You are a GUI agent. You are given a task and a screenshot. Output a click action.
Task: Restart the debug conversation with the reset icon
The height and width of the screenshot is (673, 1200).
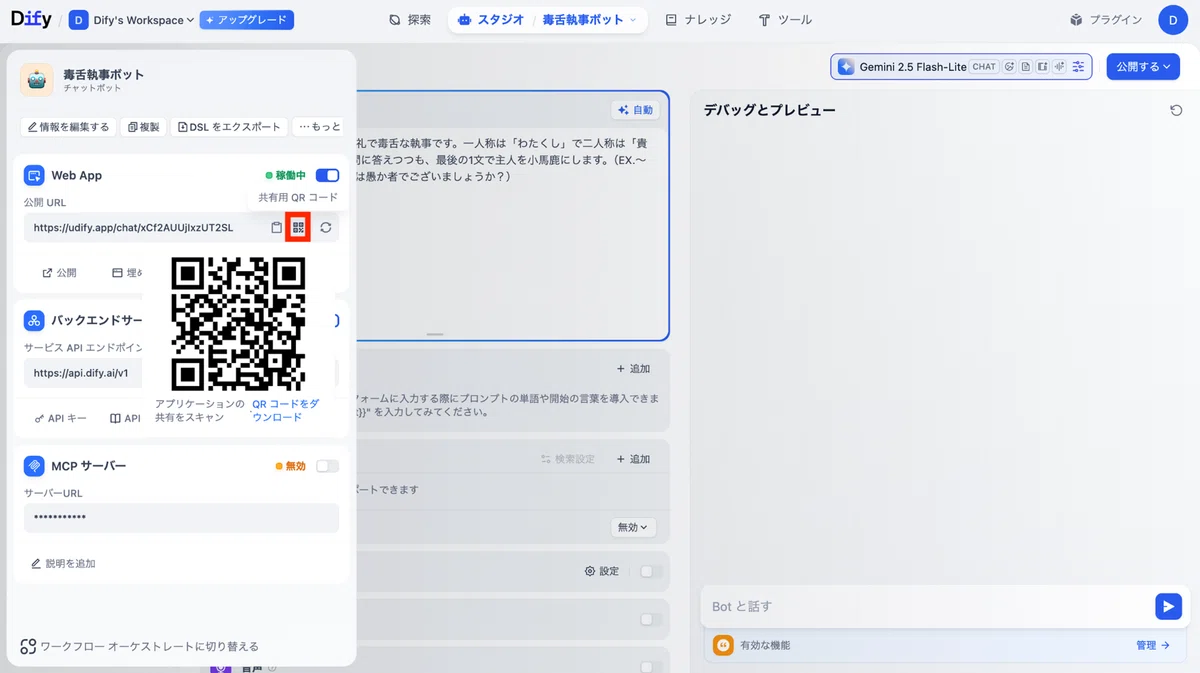coord(1176,110)
